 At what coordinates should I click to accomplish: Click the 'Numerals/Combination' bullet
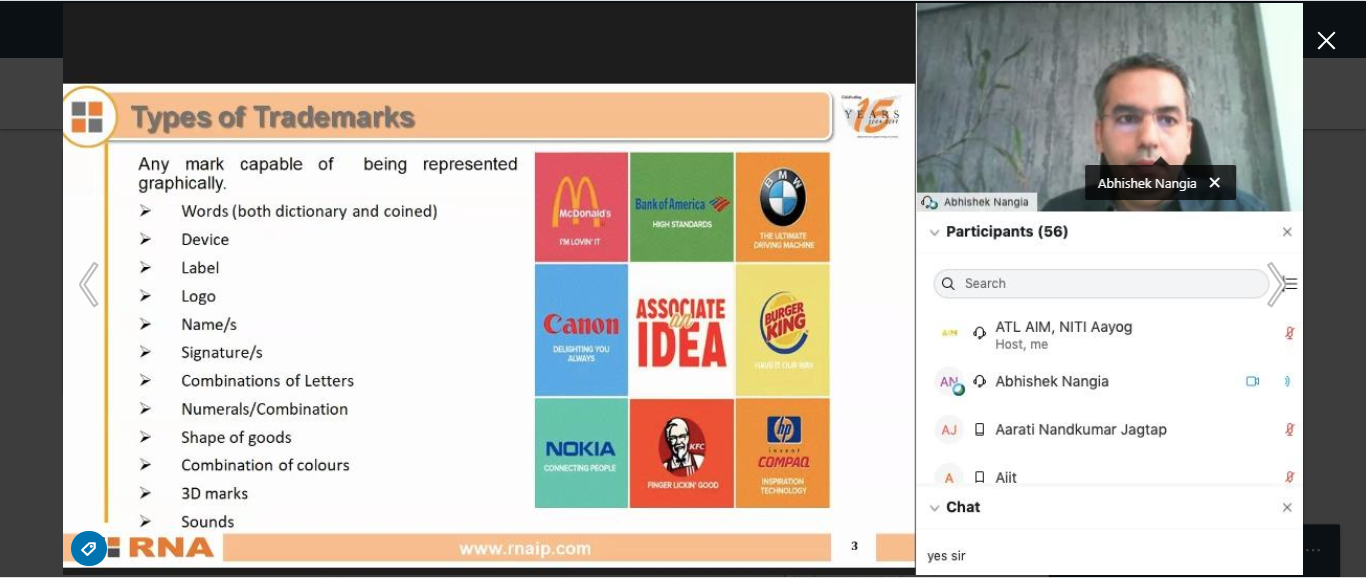265,410
